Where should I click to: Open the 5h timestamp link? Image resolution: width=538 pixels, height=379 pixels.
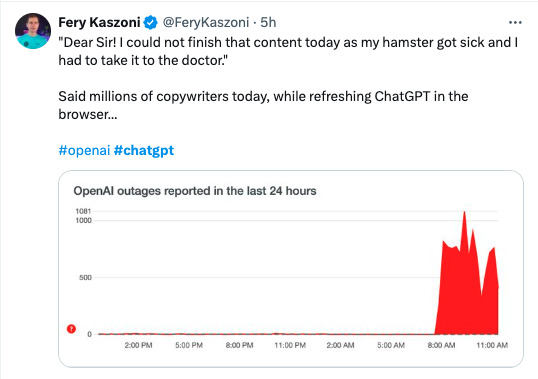(268, 23)
